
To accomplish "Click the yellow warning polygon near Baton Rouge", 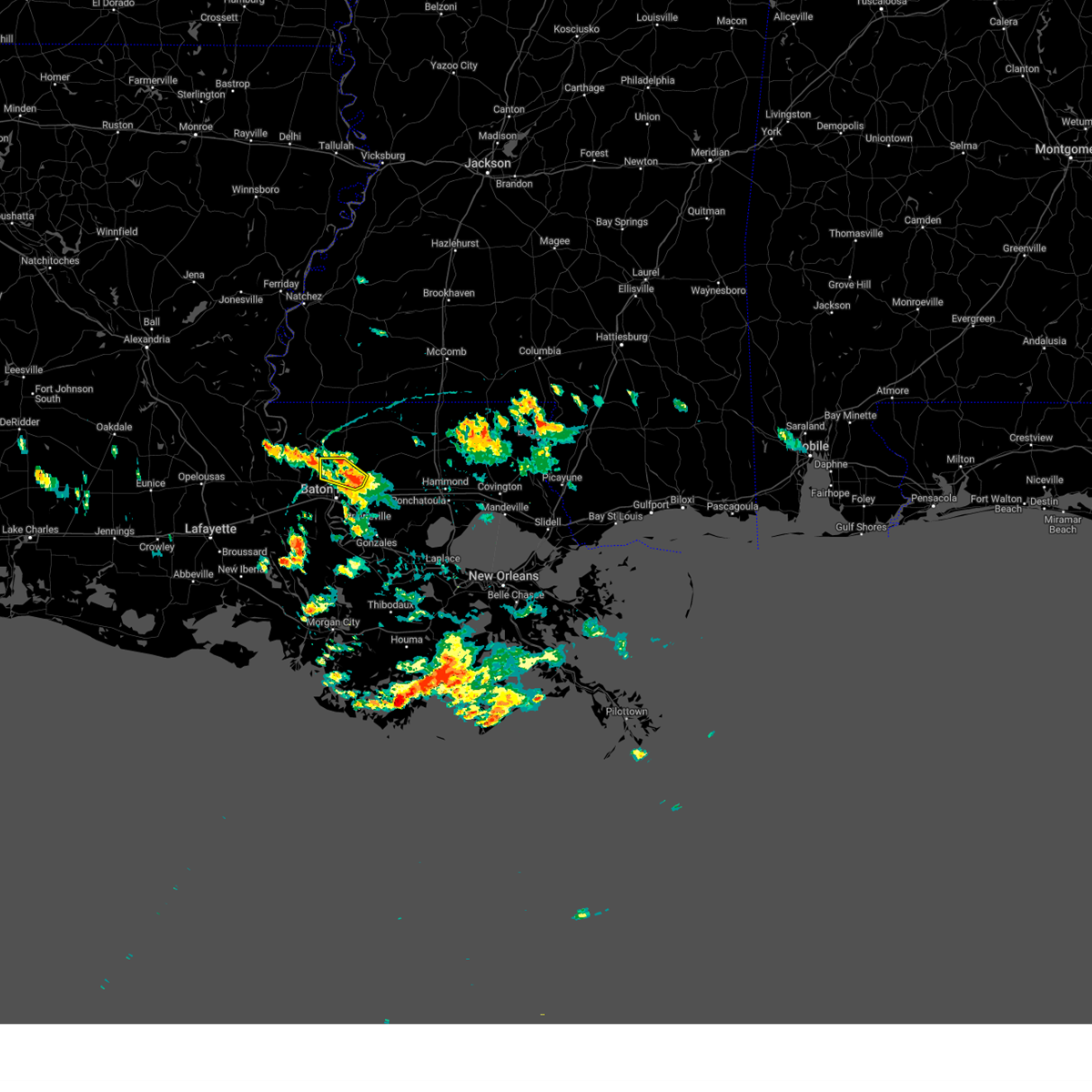I will point(343,473).
